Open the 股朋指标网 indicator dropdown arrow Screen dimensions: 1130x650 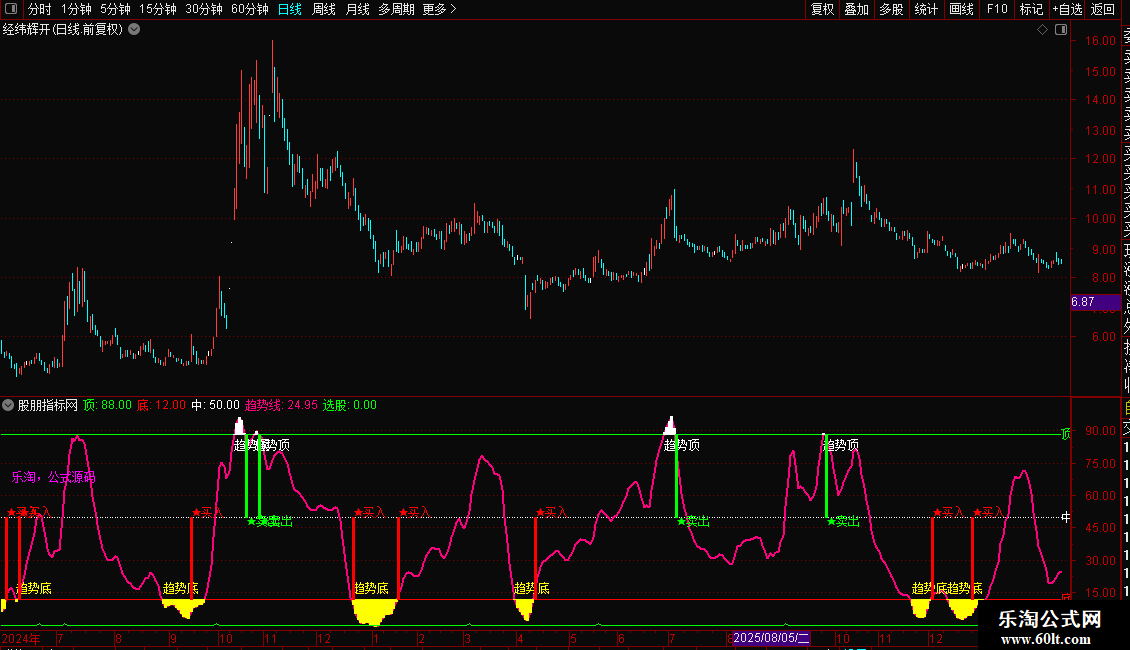coord(8,405)
